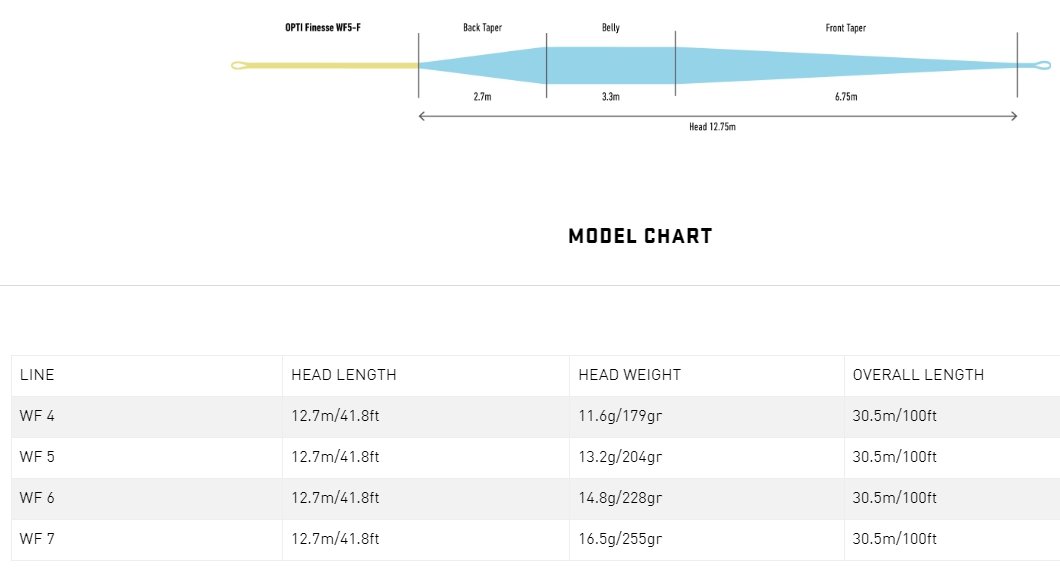The width and height of the screenshot is (1060, 575).
Task: Click the Front Taper label
Action: pos(845,28)
